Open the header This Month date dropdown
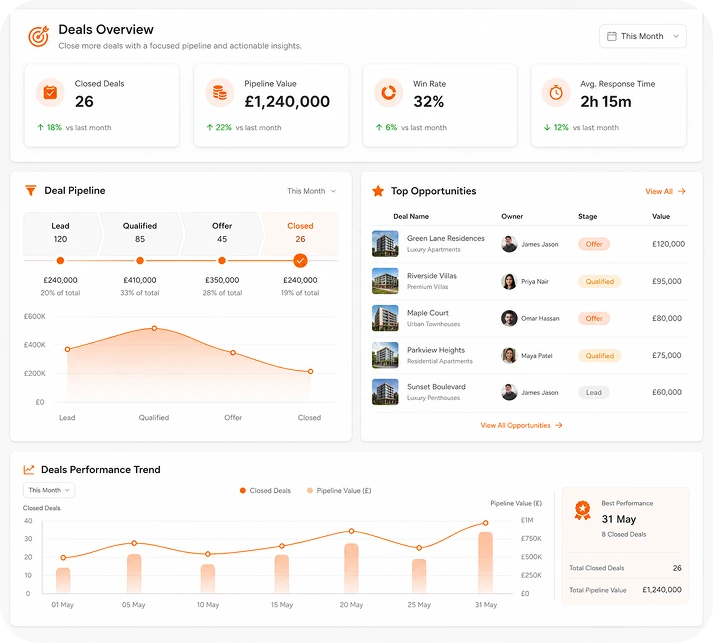The image size is (713, 643). click(643, 36)
